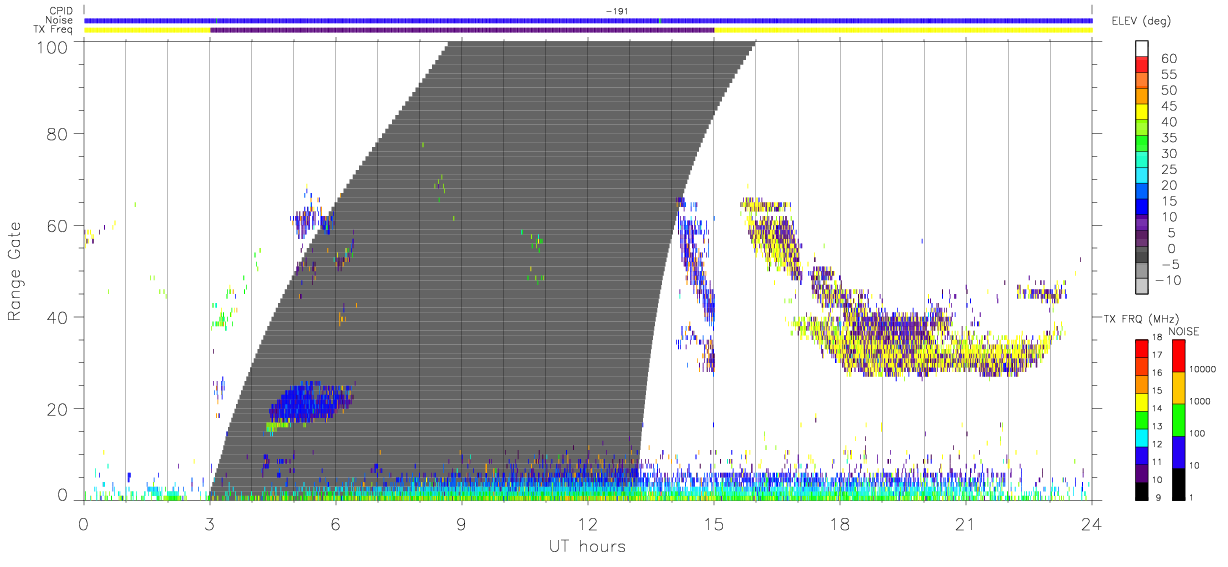The height and width of the screenshot is (567, 1228).
Task: Pick the black 9–10 MHz TX FRQ swatch
Action: pos(1143,489)
